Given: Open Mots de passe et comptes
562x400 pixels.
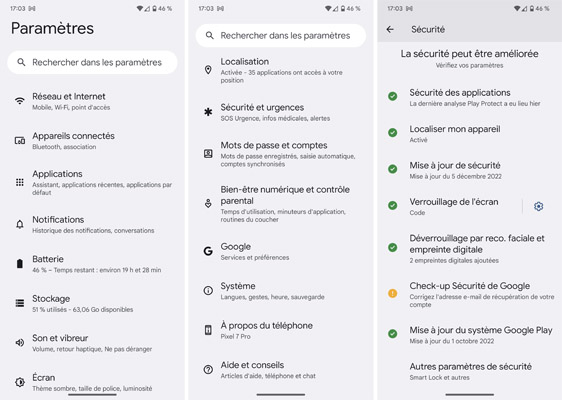Looking at the screenshot, I should pyautogui.click(x=281, y=154).
